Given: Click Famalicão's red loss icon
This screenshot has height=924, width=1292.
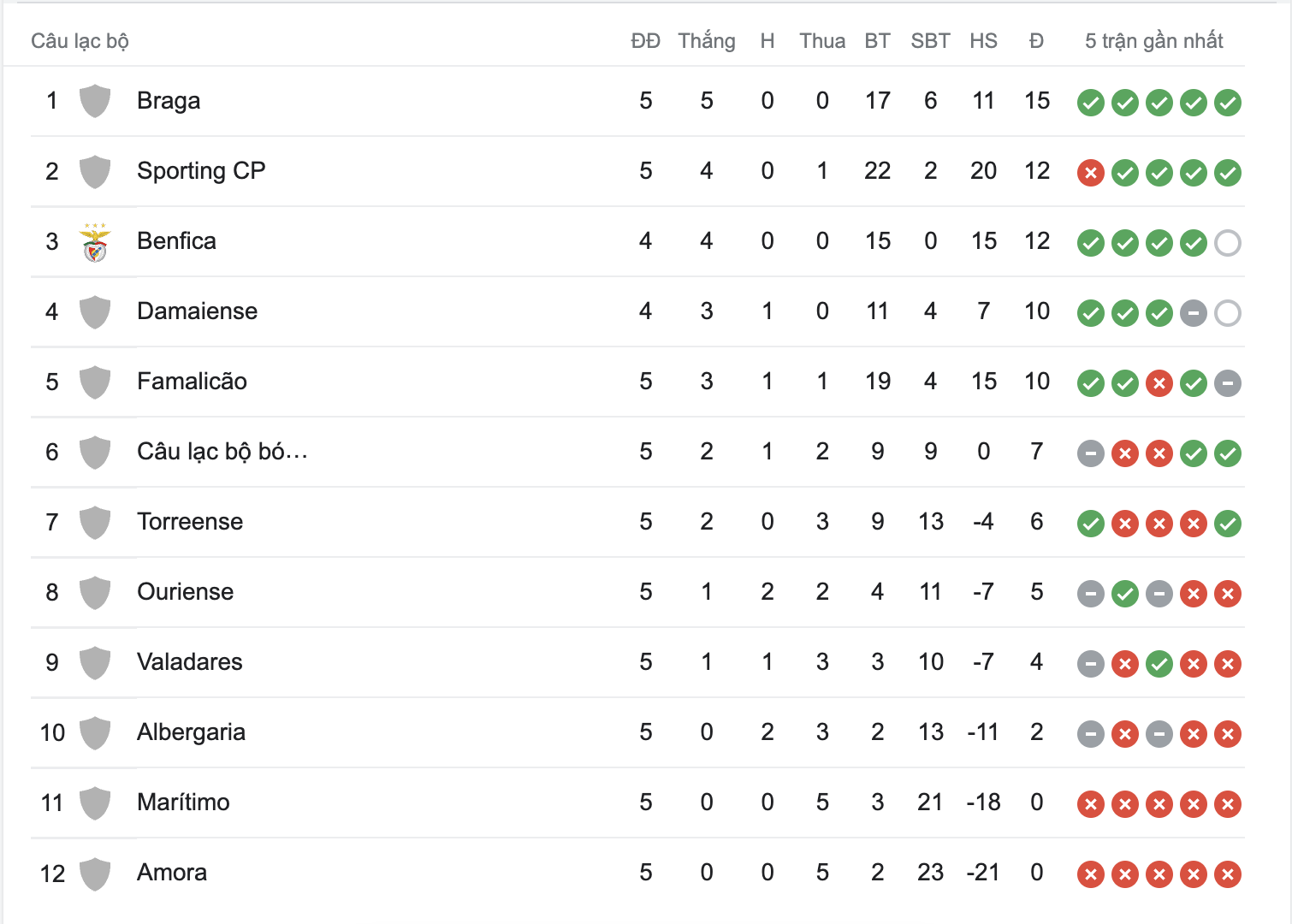Looking at the screenshot, I should point(1159,383).
